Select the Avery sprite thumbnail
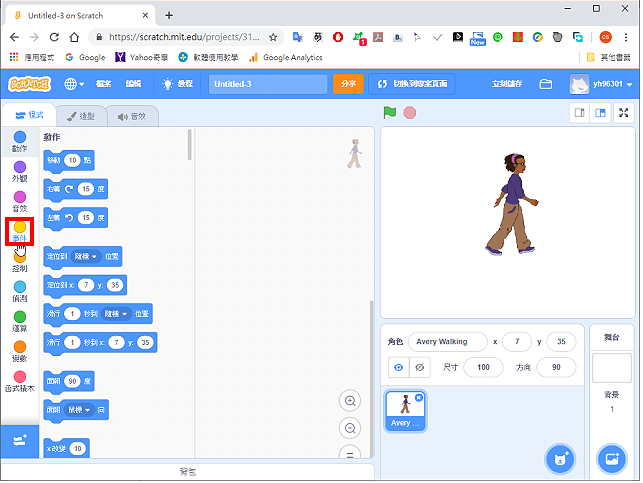 (405, 411)
